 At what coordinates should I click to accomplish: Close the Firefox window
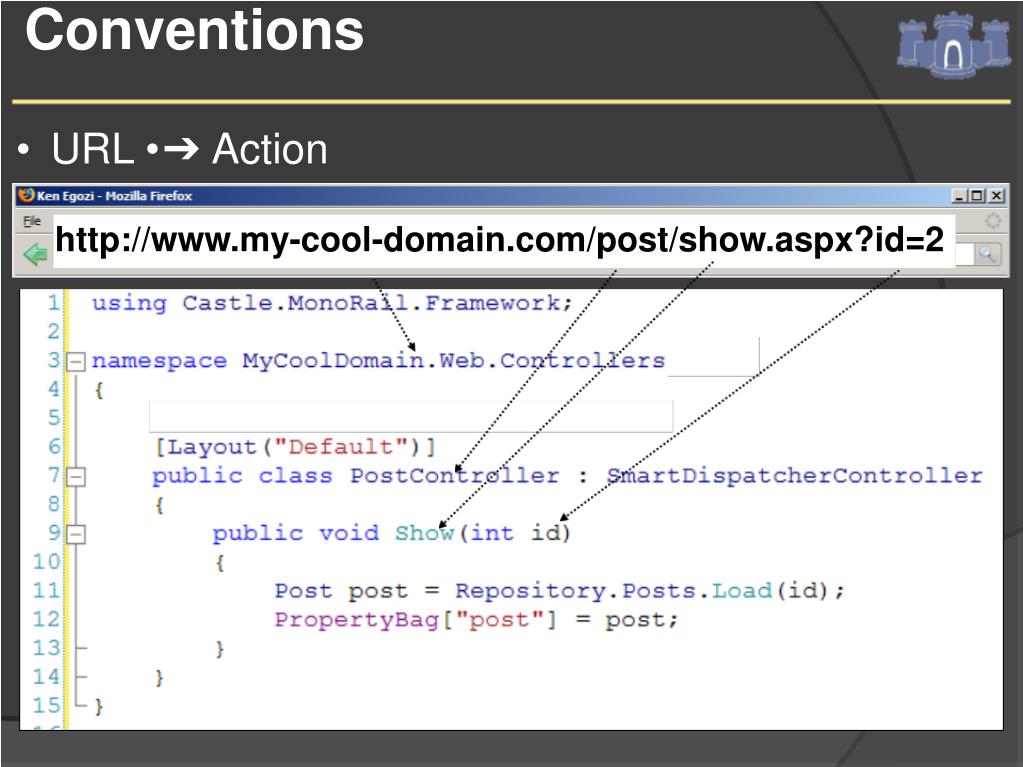[996, 196]
